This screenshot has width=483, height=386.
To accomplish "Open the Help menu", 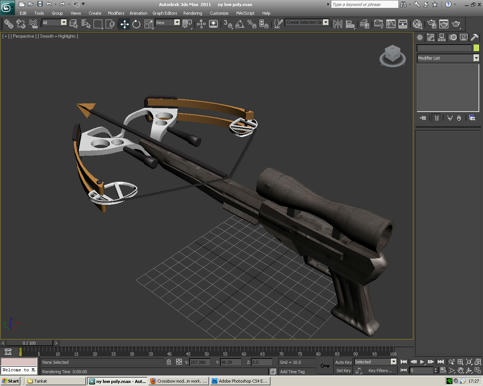I will 266,13.
